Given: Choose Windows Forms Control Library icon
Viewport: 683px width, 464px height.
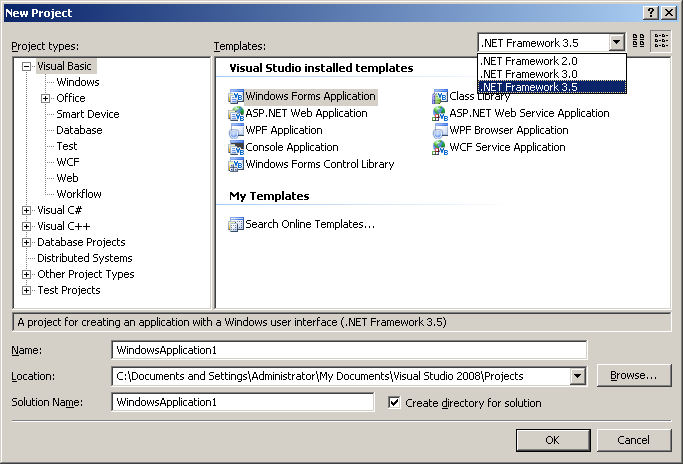Looking at the screenshot, I should click(x=236, y=164).
